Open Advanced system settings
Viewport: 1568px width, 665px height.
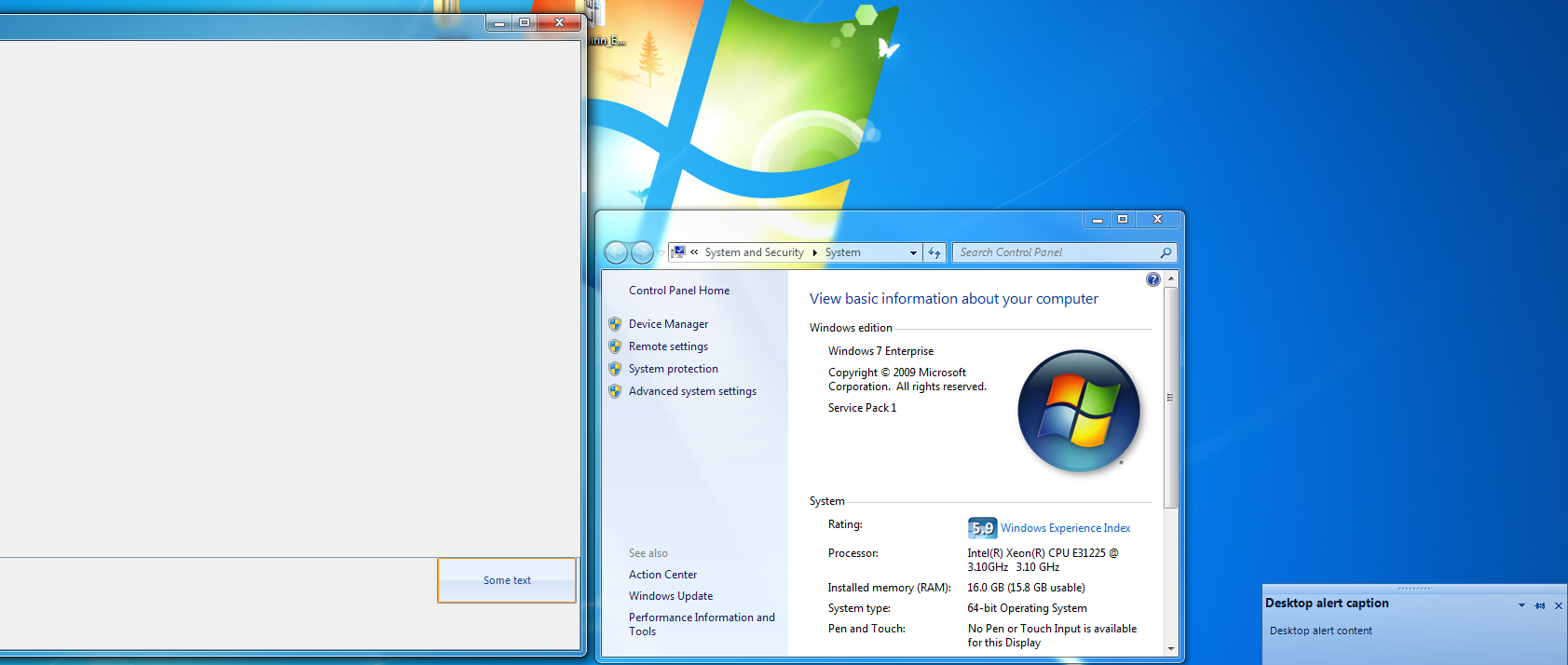tap(692, 391)
